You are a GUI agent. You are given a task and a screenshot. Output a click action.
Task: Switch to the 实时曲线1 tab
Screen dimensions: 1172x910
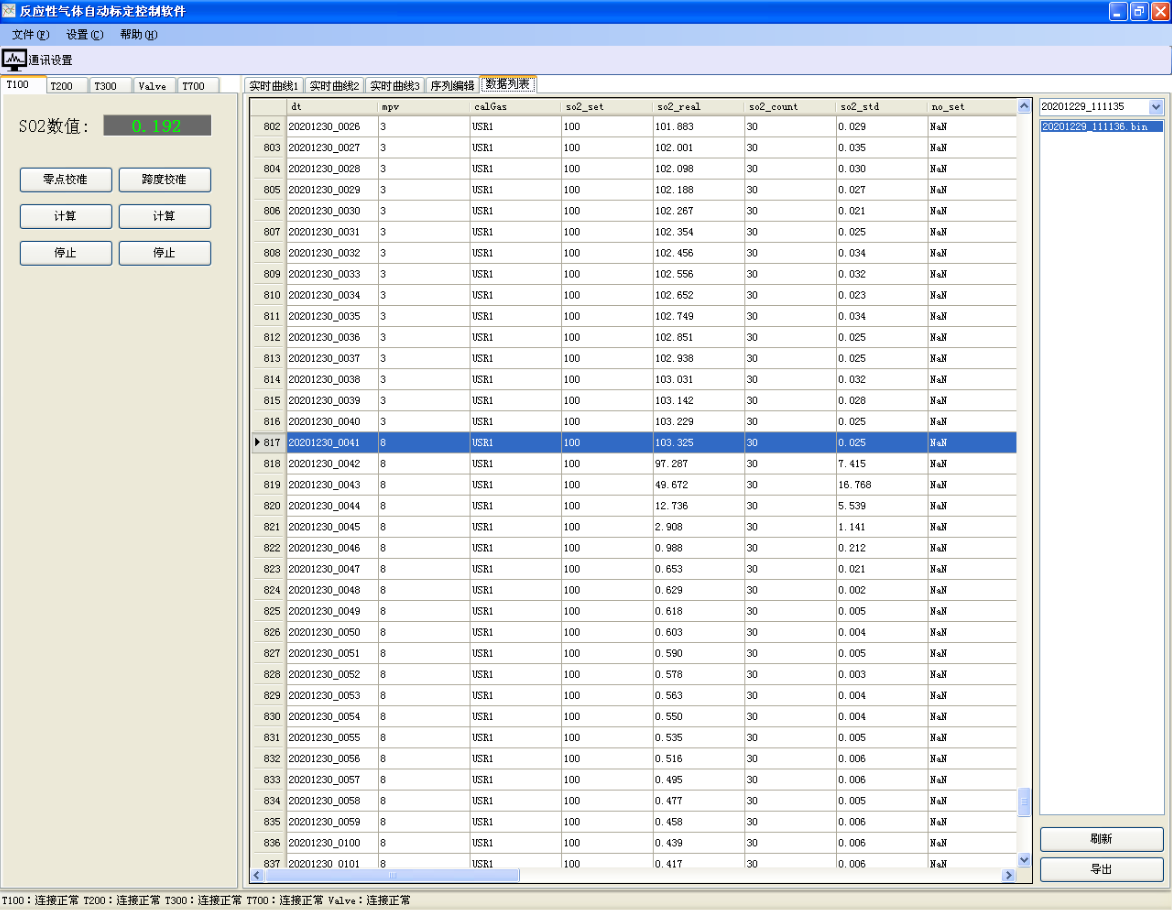click(274, 86)
